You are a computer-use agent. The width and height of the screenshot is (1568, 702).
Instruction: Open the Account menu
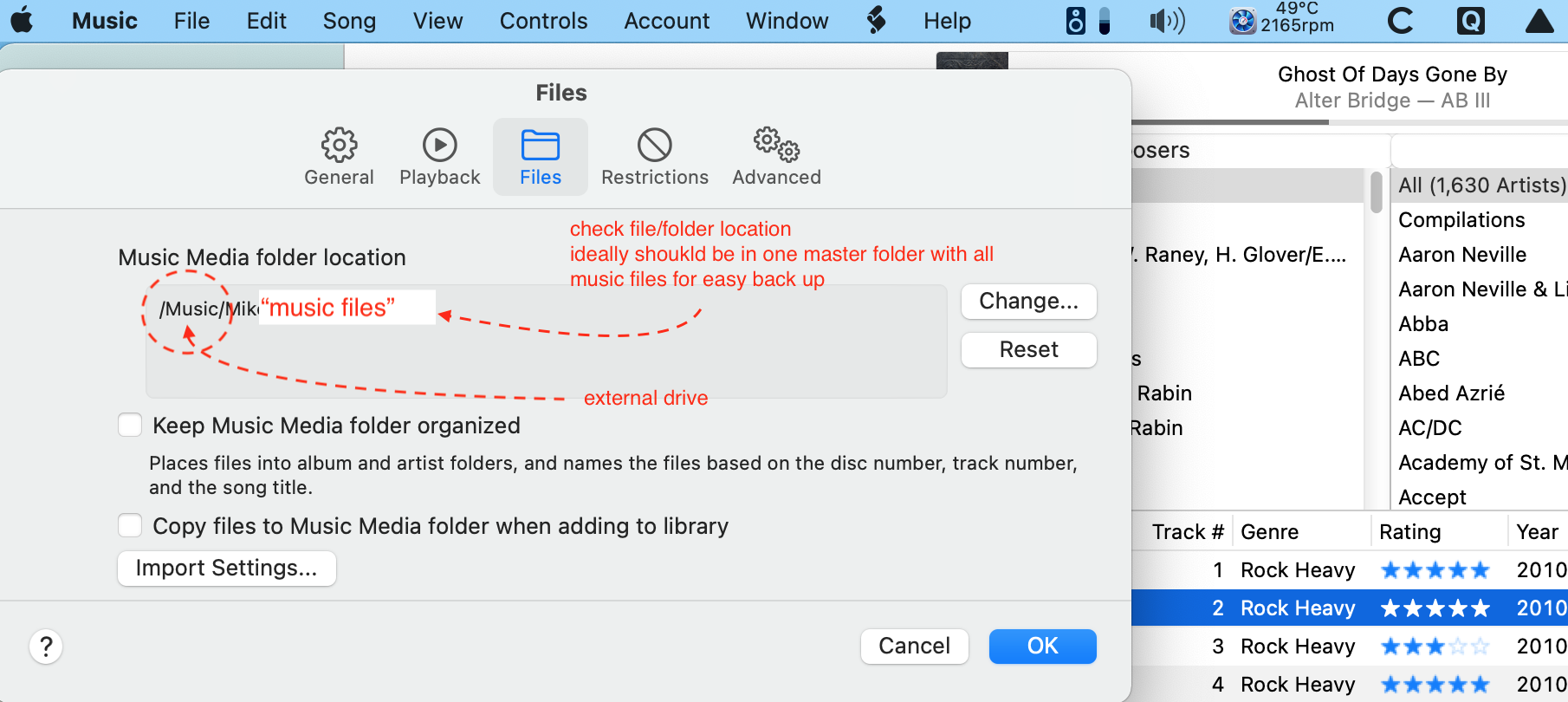tap(666, 21)
